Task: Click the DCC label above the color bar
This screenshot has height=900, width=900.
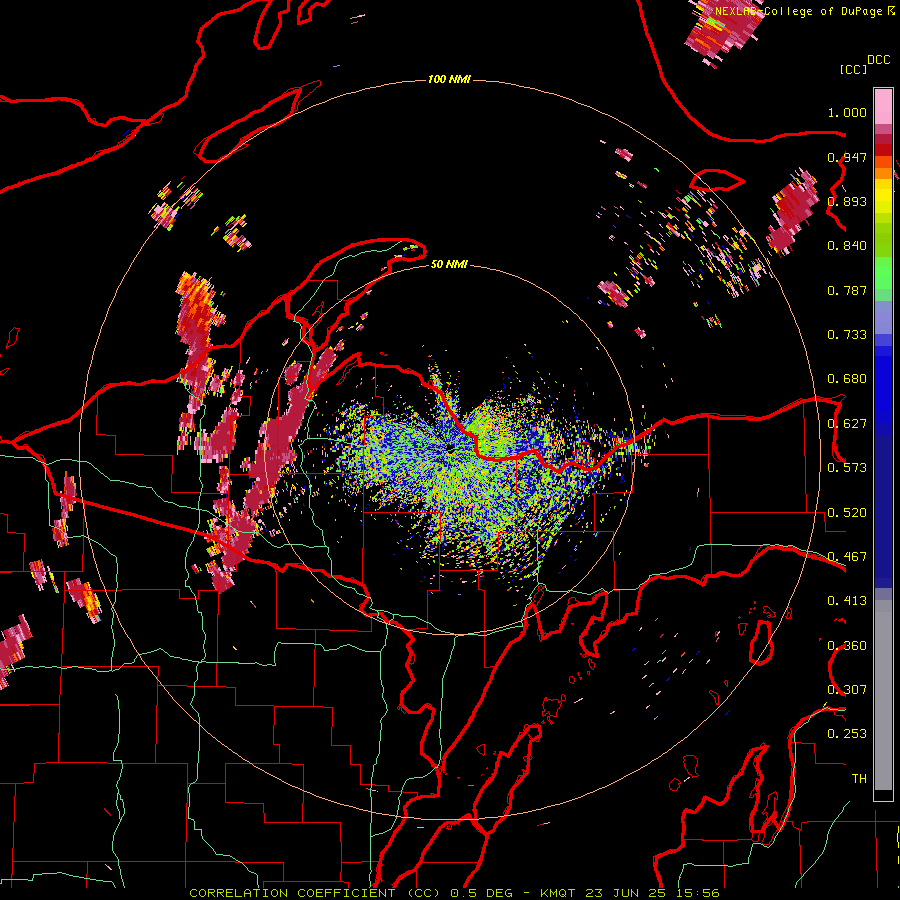Action: (x=879, y=60)
